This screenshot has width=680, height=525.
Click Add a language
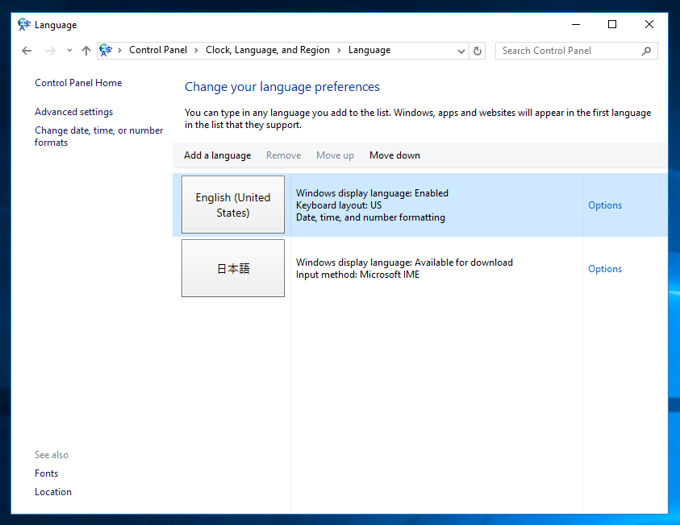pyautogui.click(x=217, y=155)
